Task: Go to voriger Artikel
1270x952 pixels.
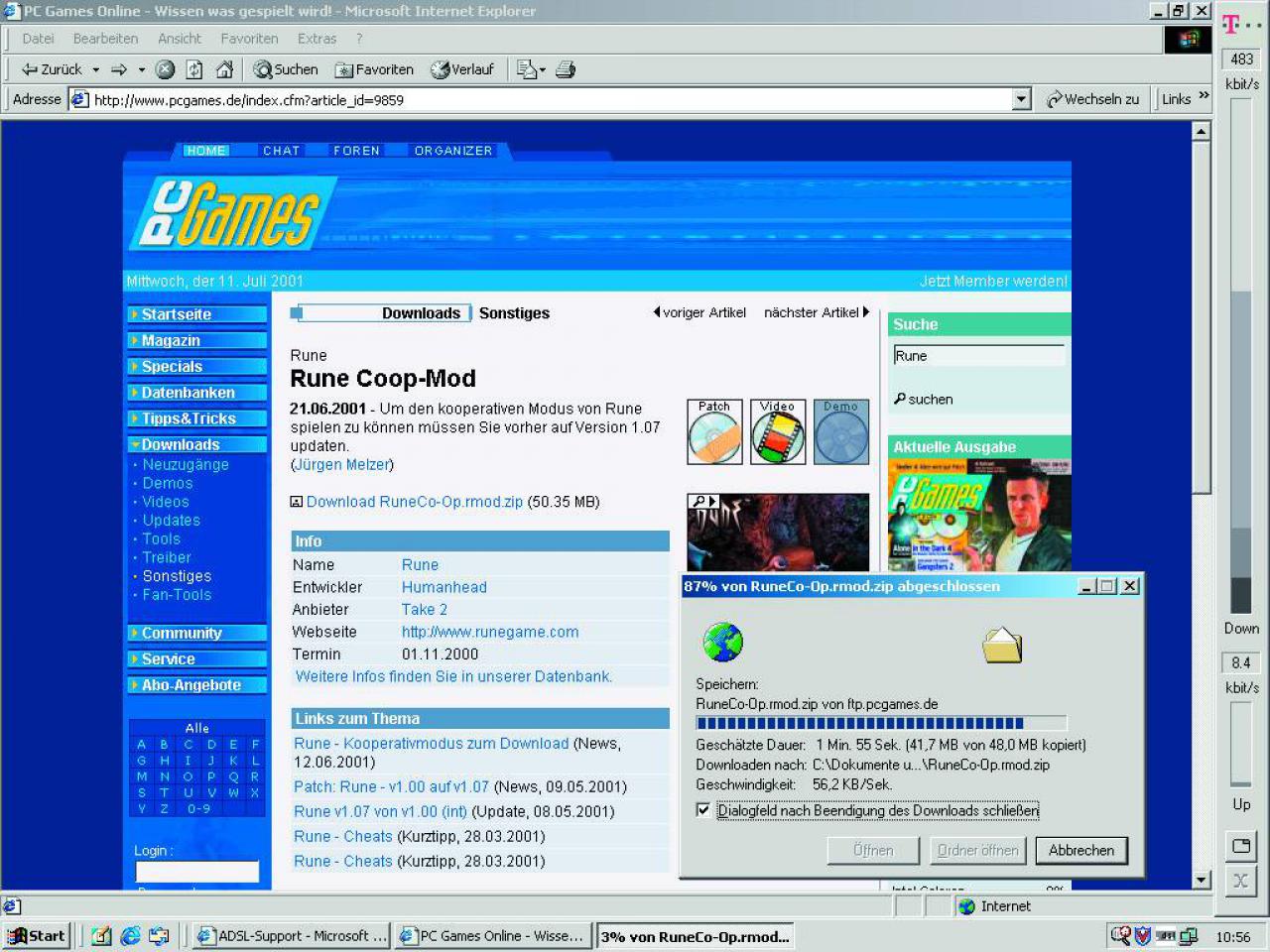Action: (699, 312)
